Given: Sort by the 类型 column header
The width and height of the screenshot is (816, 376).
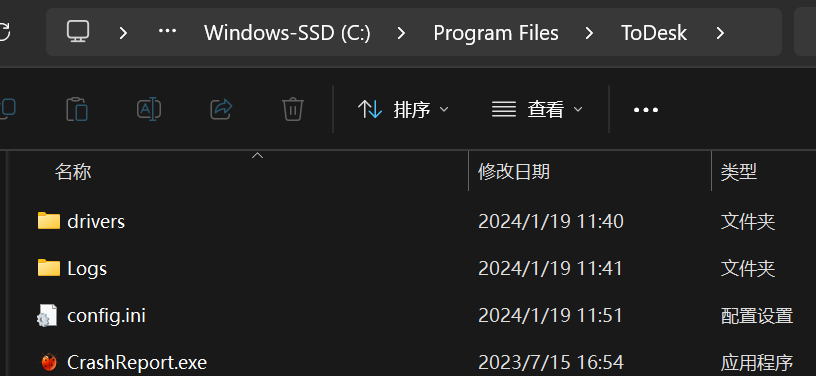Looking at the screenshot, I should click(738, 171).
